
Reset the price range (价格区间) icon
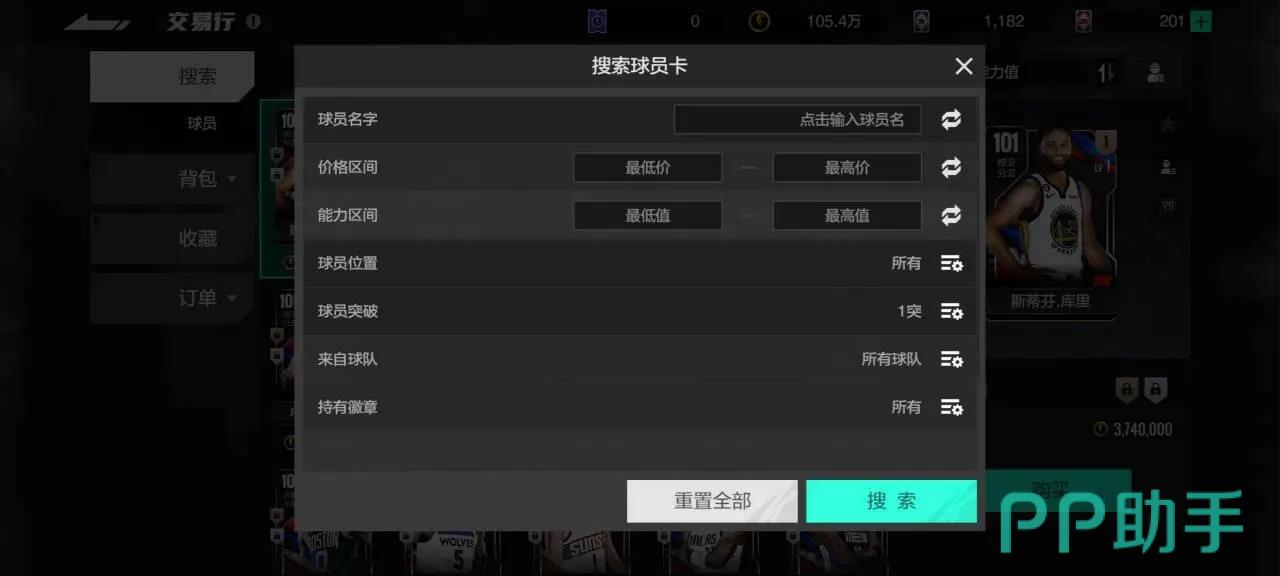tap(951, 168)
